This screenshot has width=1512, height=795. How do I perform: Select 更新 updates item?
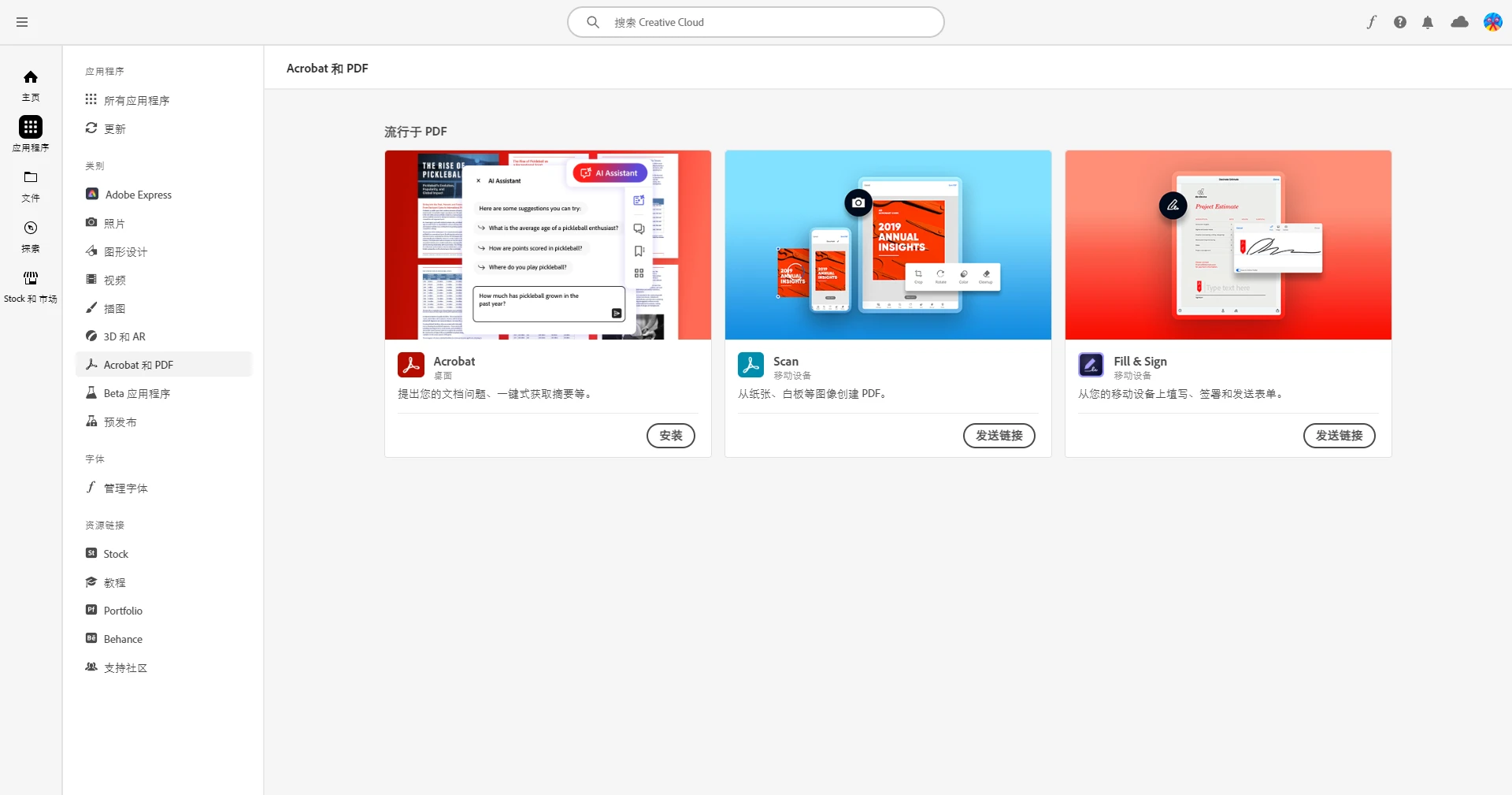point(164,128)
